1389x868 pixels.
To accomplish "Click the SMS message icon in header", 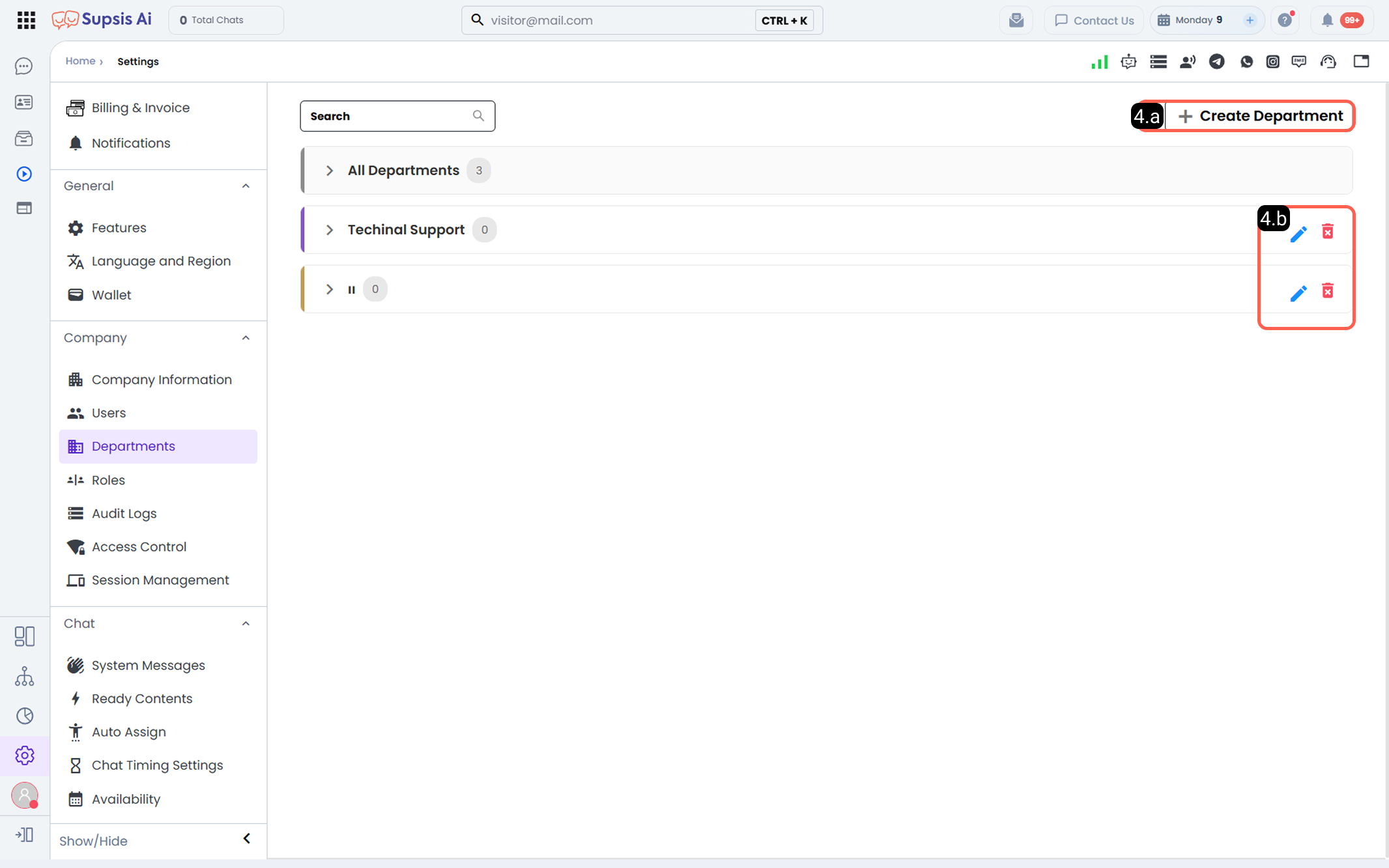I will pyautogui.click(x=1299, y=61).
